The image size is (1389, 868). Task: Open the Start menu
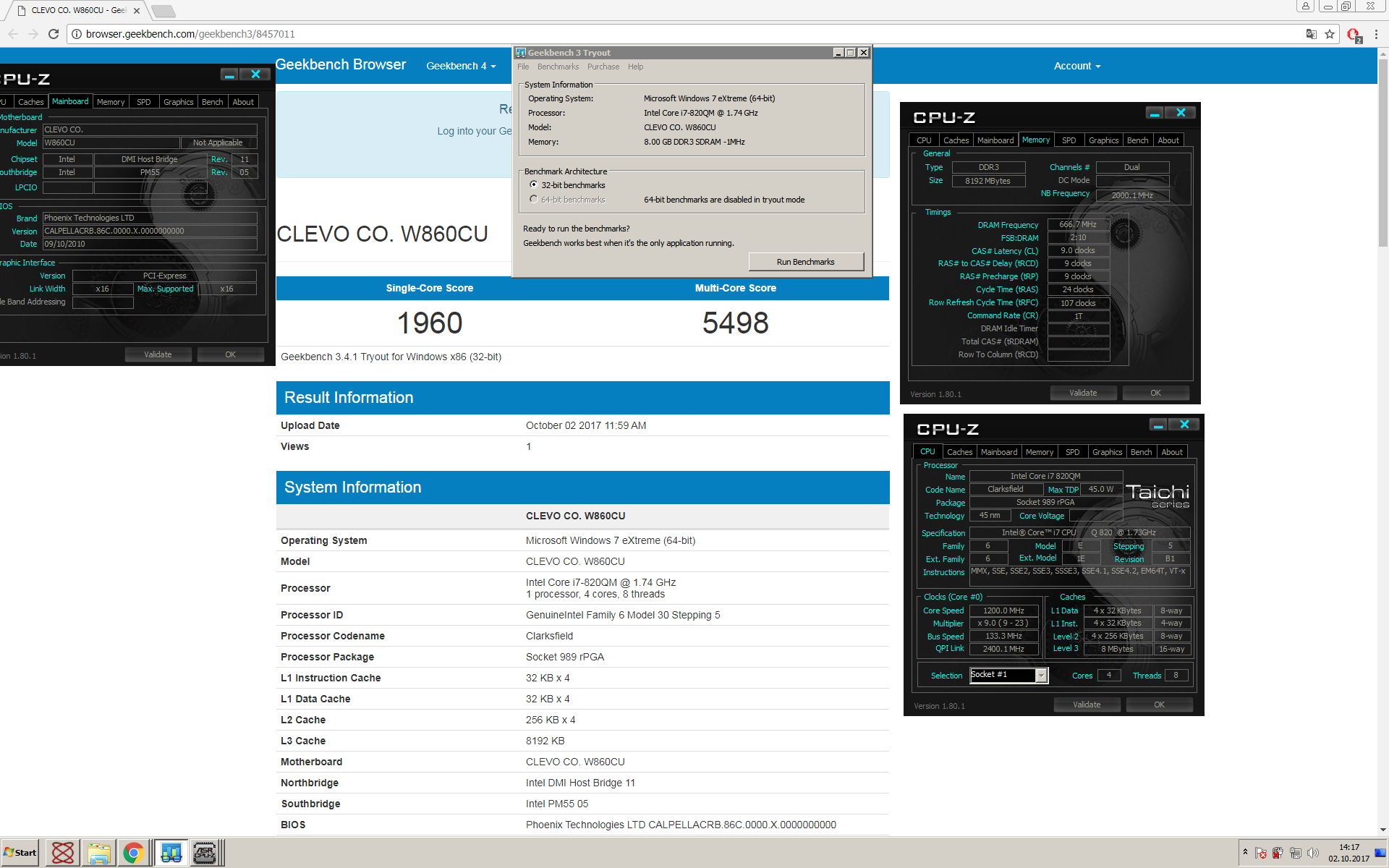(20, 853)
